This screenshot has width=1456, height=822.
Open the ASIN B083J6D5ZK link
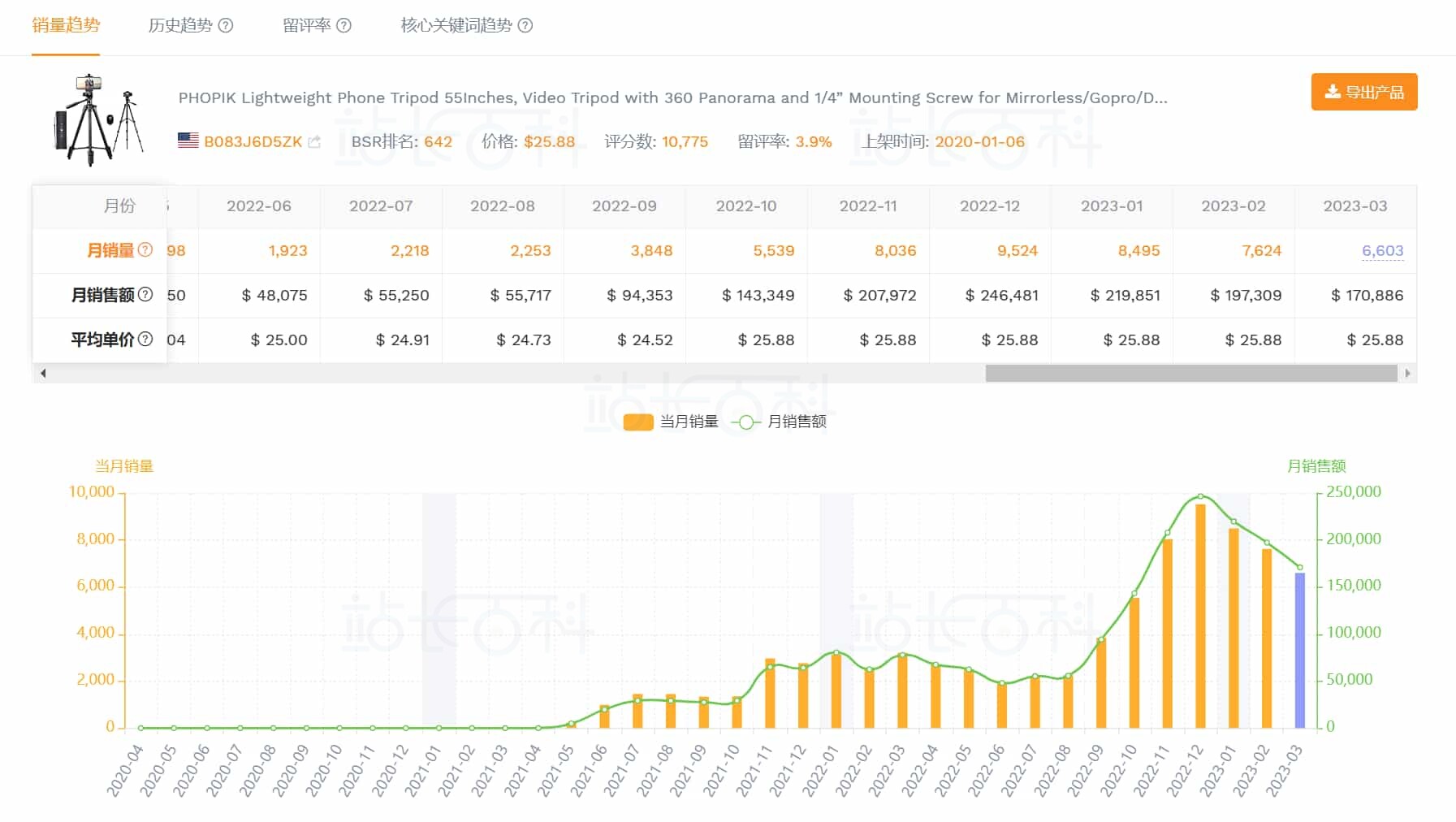tap(253, 142)
